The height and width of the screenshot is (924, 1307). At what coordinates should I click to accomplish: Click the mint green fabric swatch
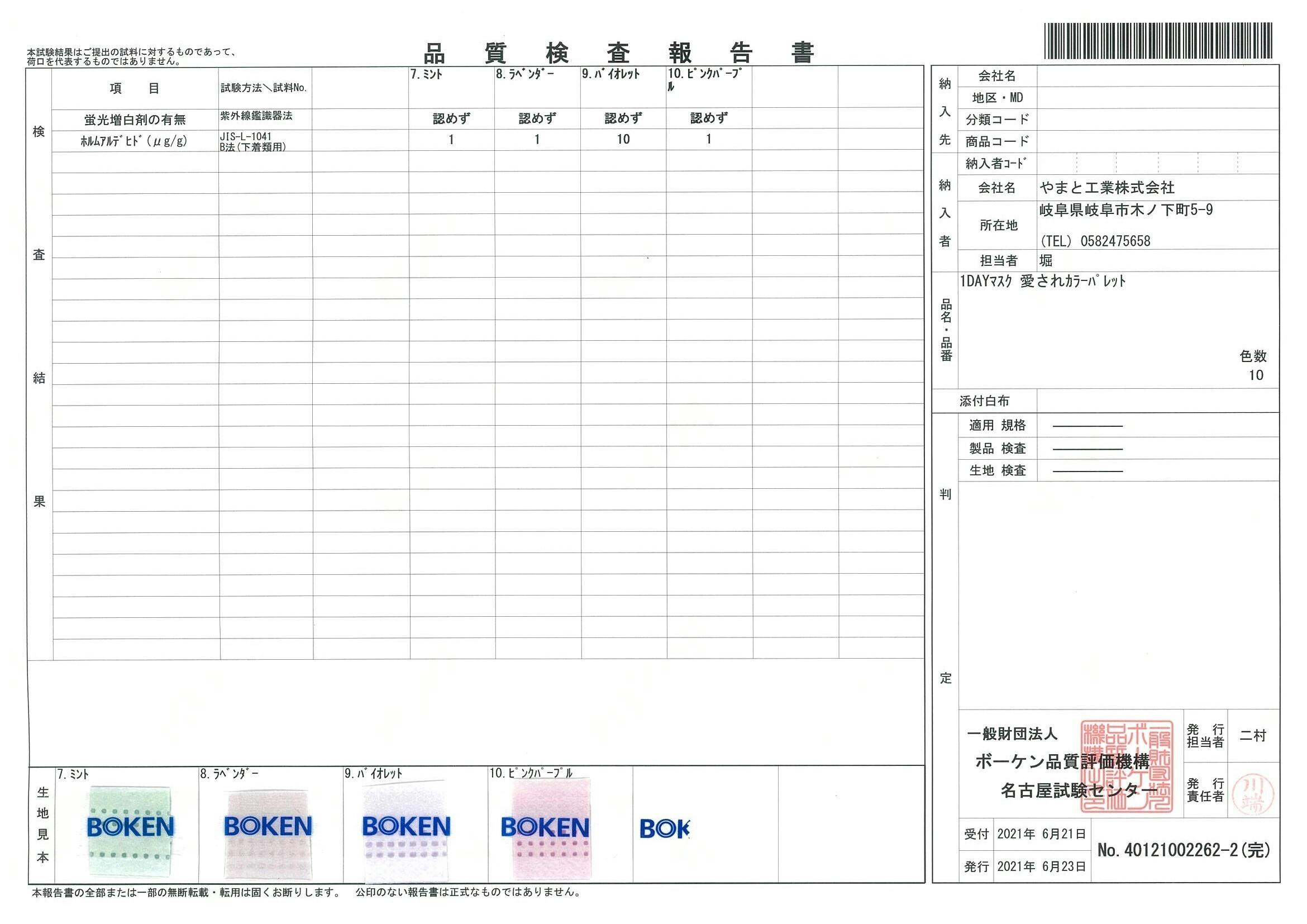pos(131,831)
